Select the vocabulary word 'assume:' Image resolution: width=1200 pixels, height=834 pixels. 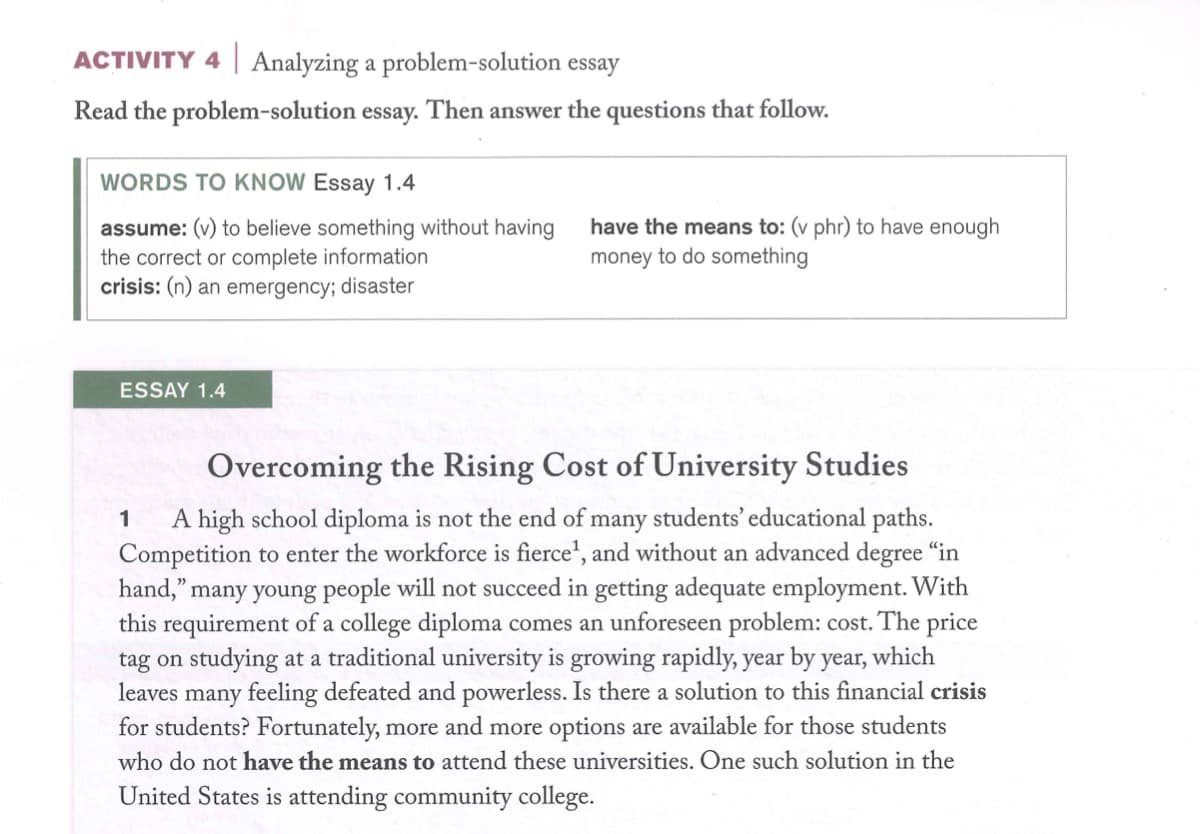click(134, 228)
